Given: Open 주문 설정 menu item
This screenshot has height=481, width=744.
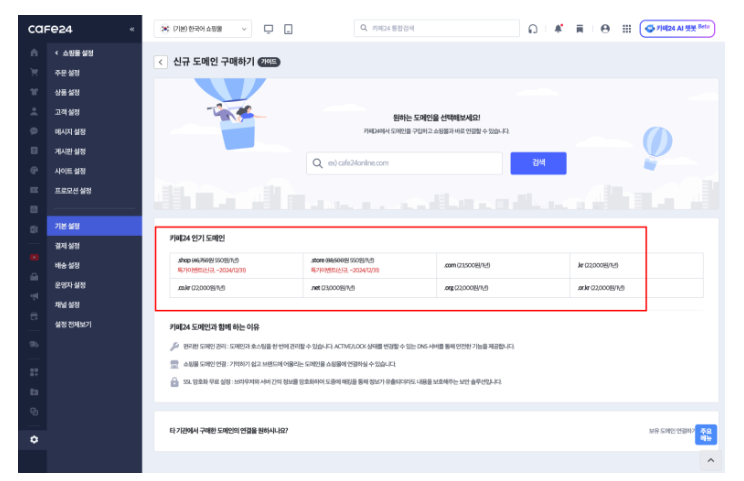Looking at the screenshot, I should [67, 73].
